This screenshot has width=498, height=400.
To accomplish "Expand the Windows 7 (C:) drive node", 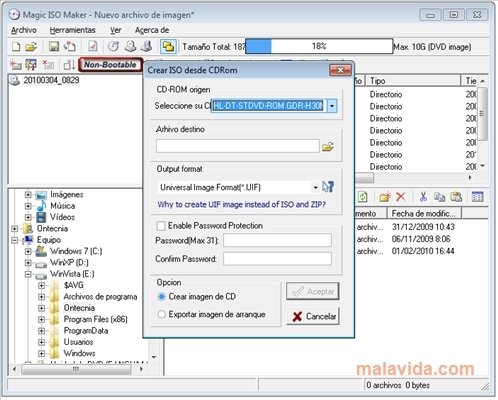I will pyautogui.click(x=28, y=251).
